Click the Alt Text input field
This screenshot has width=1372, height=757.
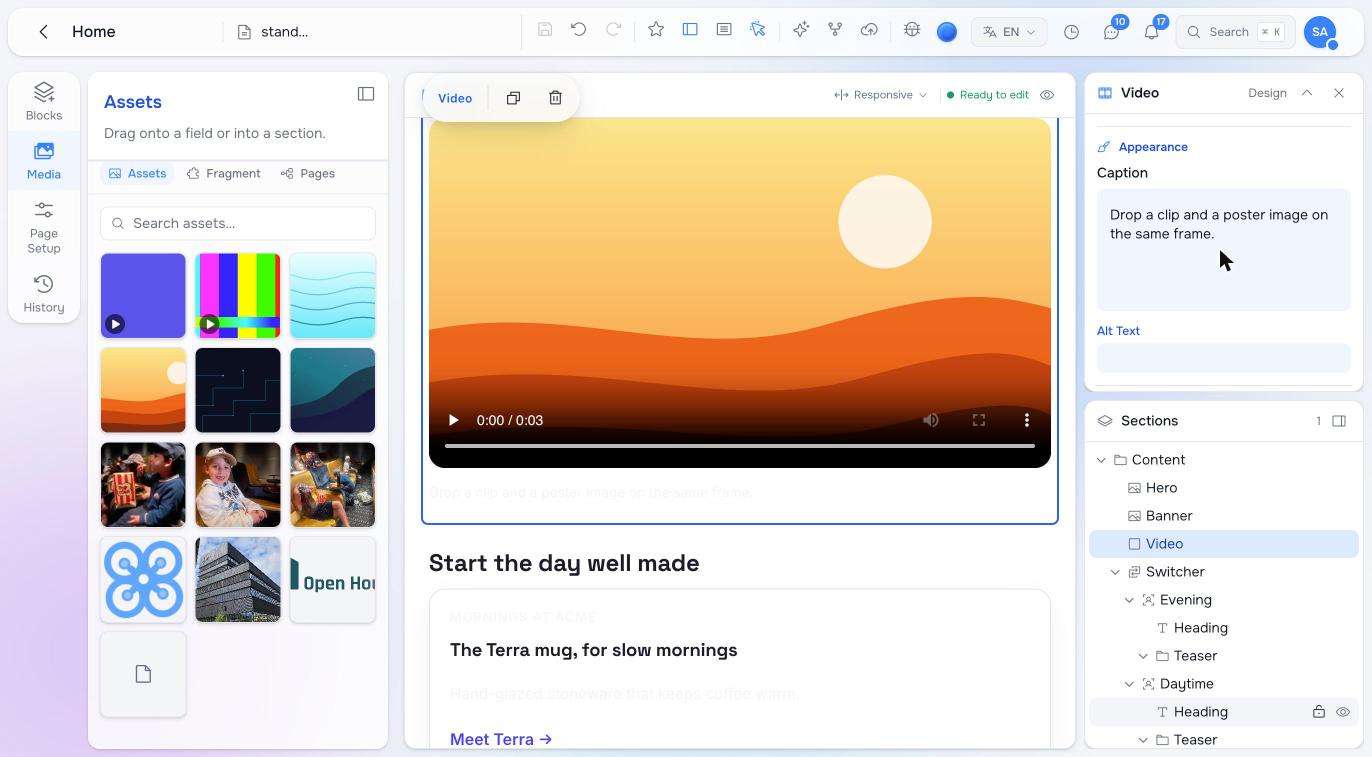click(x=1224, y=358)
